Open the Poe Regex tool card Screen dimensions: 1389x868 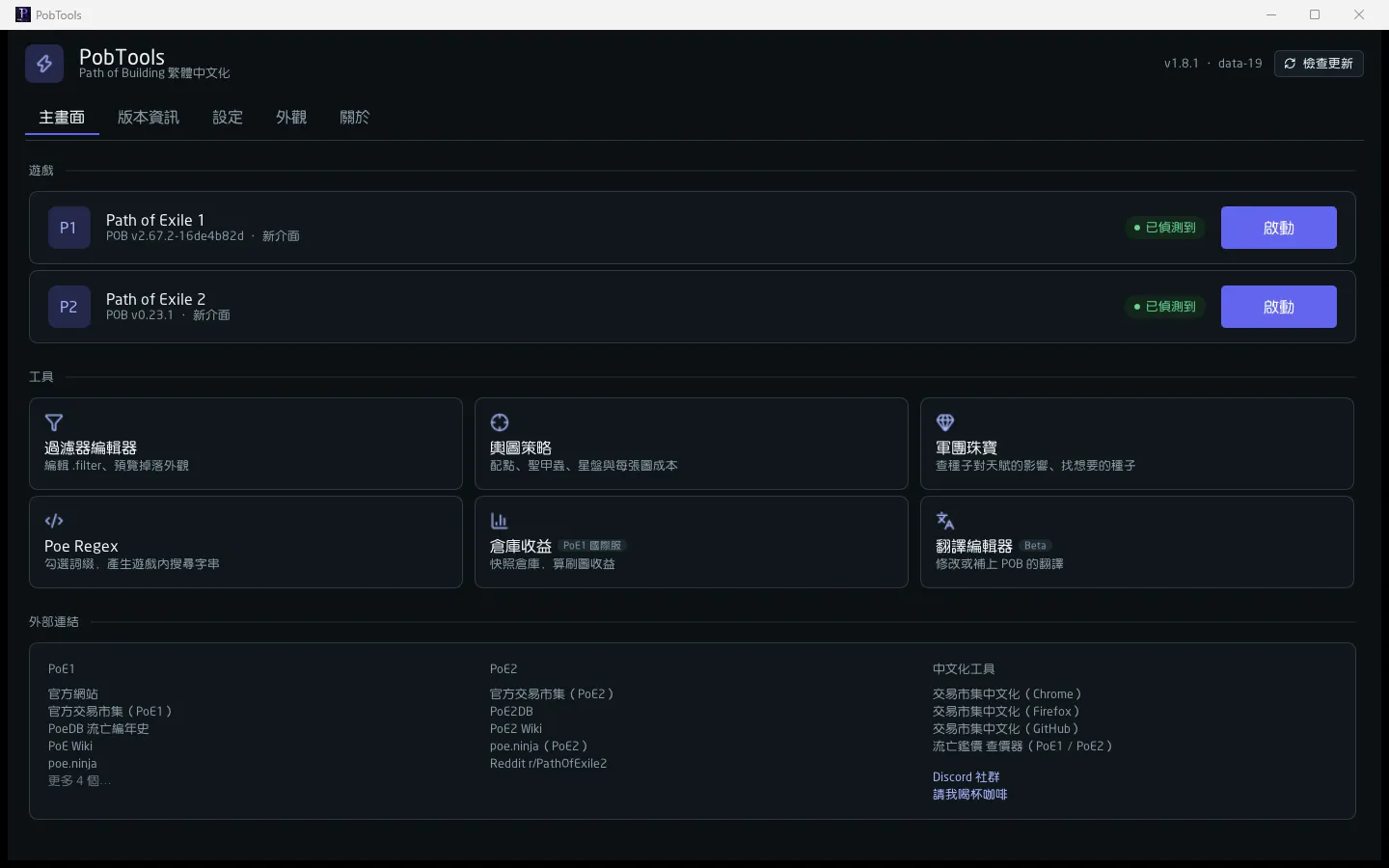(246, 542)
